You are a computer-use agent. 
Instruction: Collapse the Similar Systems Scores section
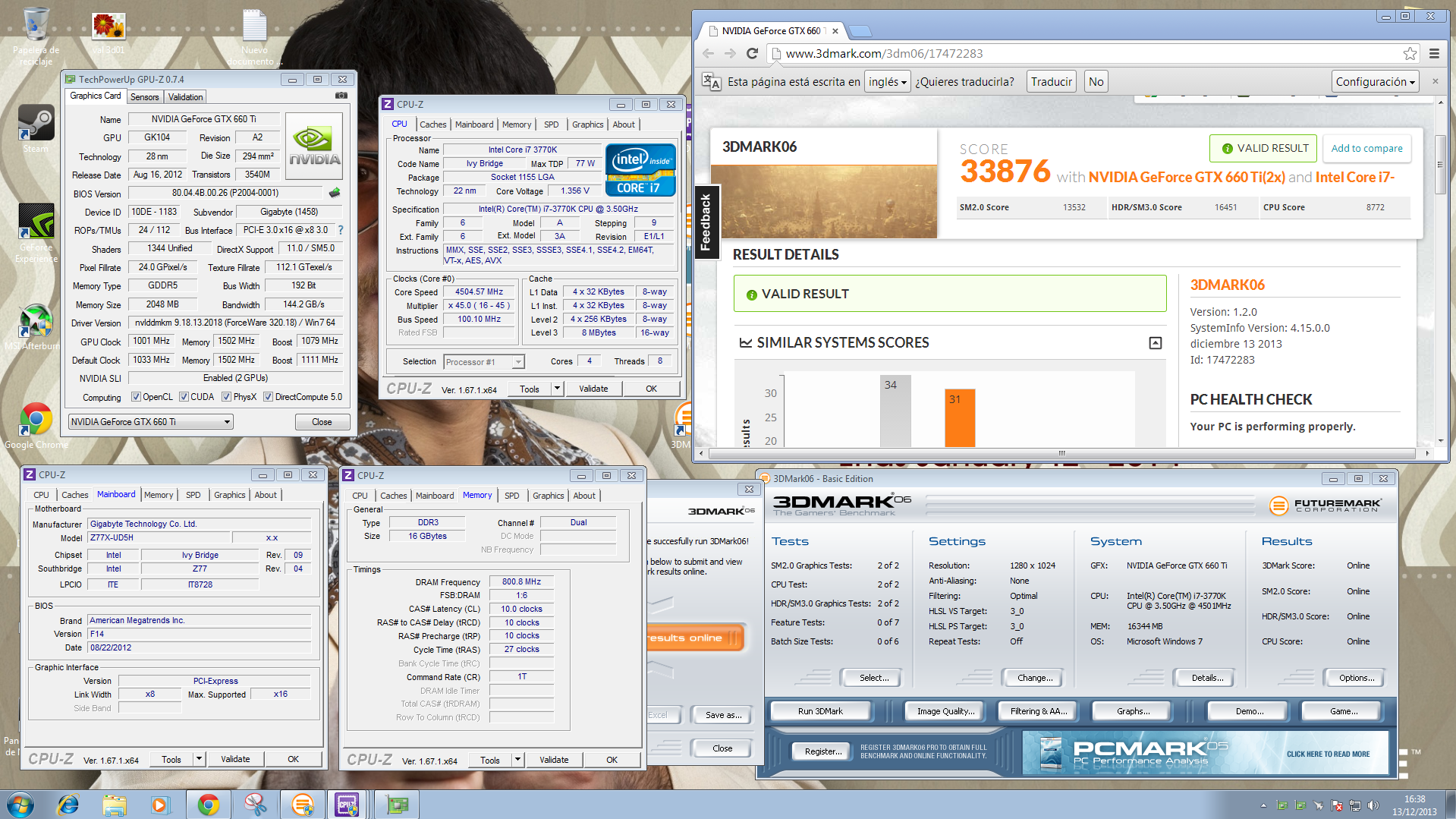point(1155,343)
